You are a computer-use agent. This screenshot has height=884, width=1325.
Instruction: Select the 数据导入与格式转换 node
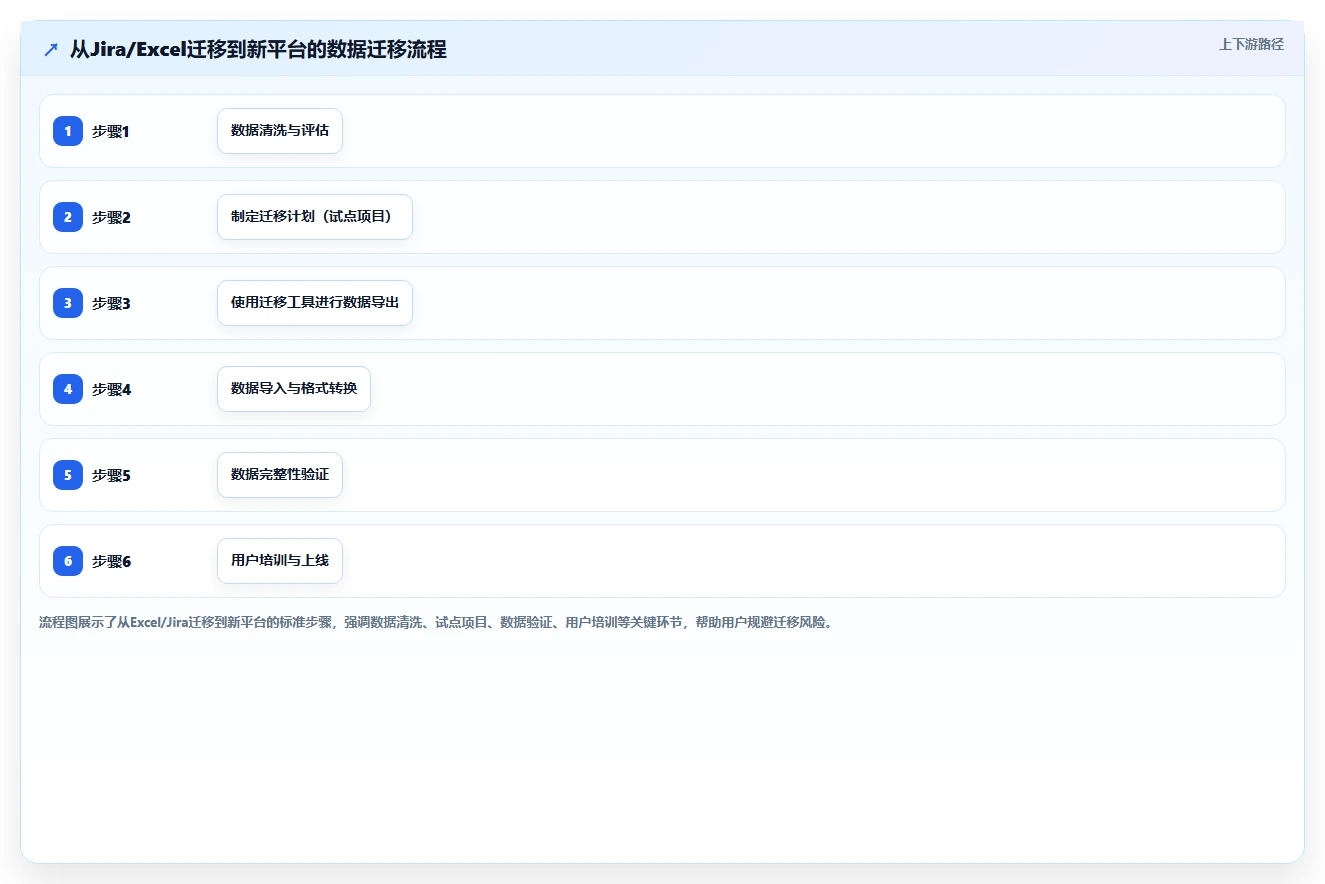[x=294, y=389]
